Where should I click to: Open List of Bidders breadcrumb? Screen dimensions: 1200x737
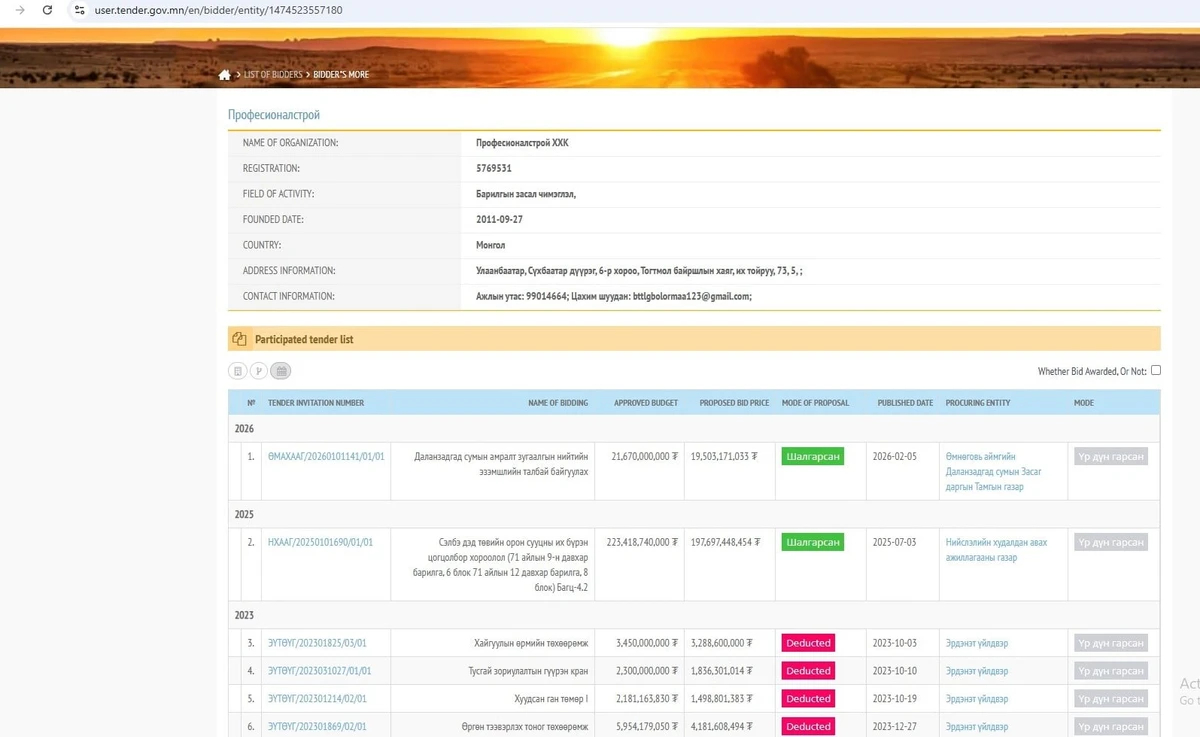coord(273,75)
